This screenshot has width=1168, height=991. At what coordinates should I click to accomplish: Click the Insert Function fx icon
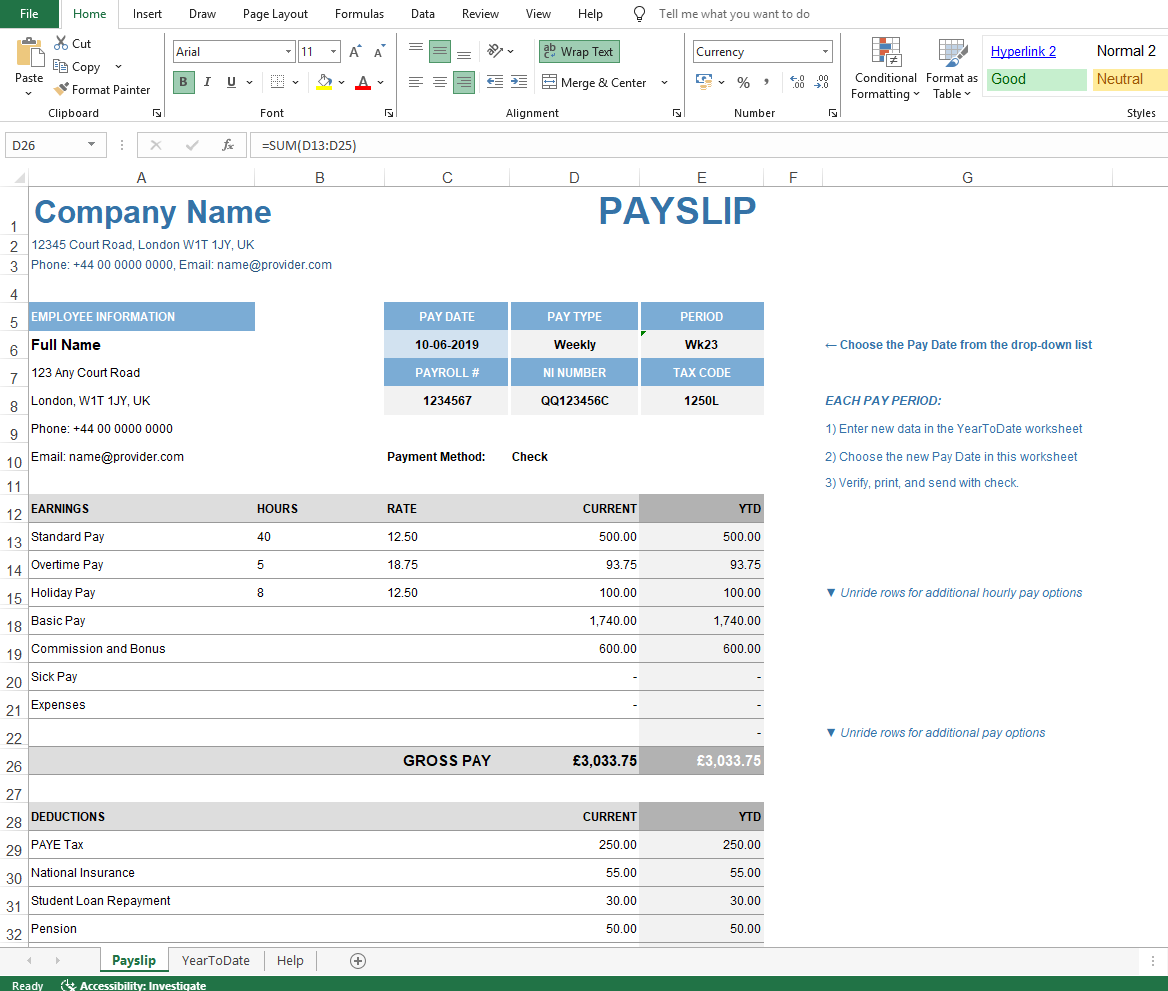click(x=228, y=145)
